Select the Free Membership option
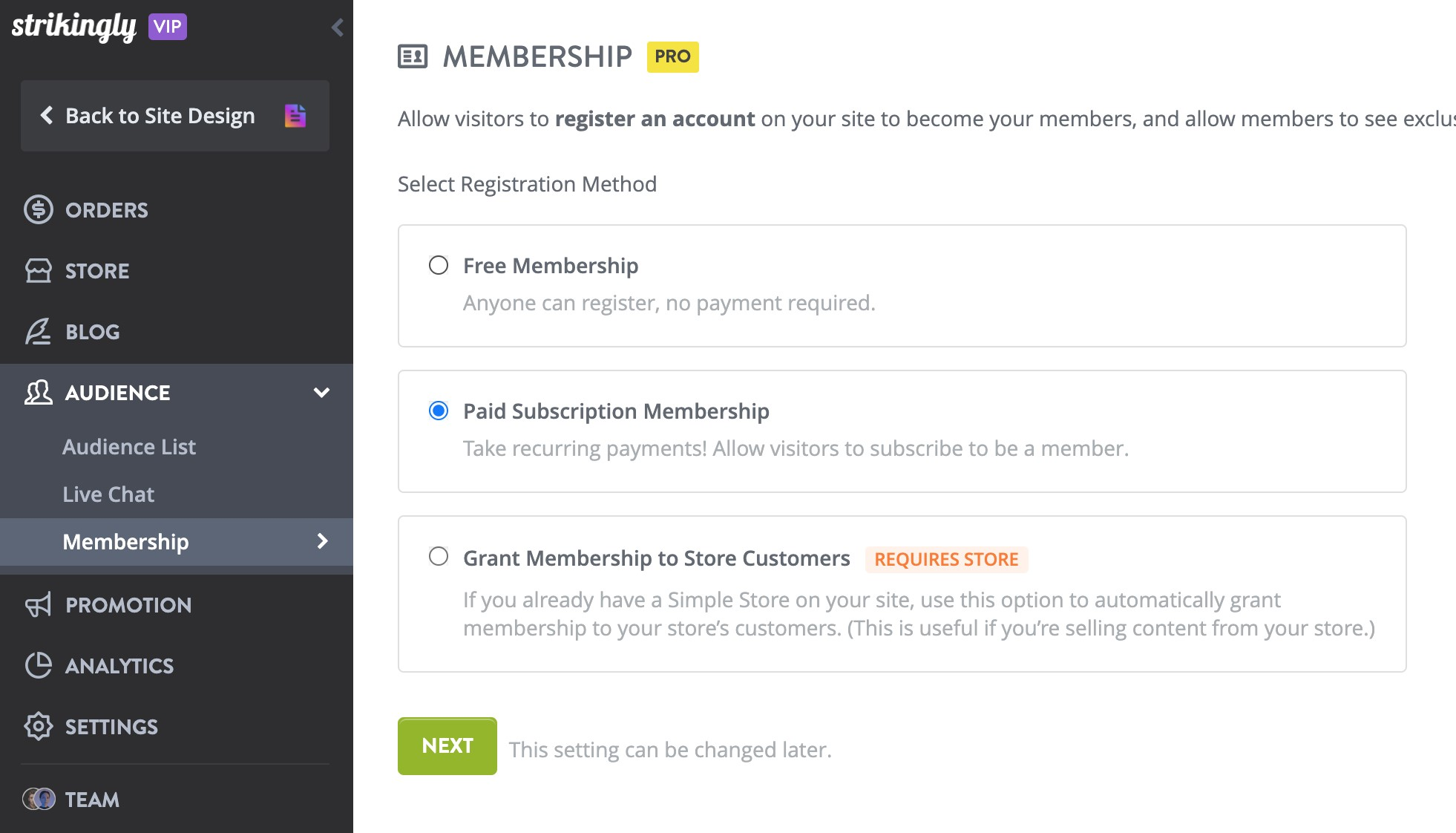This screenshot has height=833, width=1456. [439, 265]
